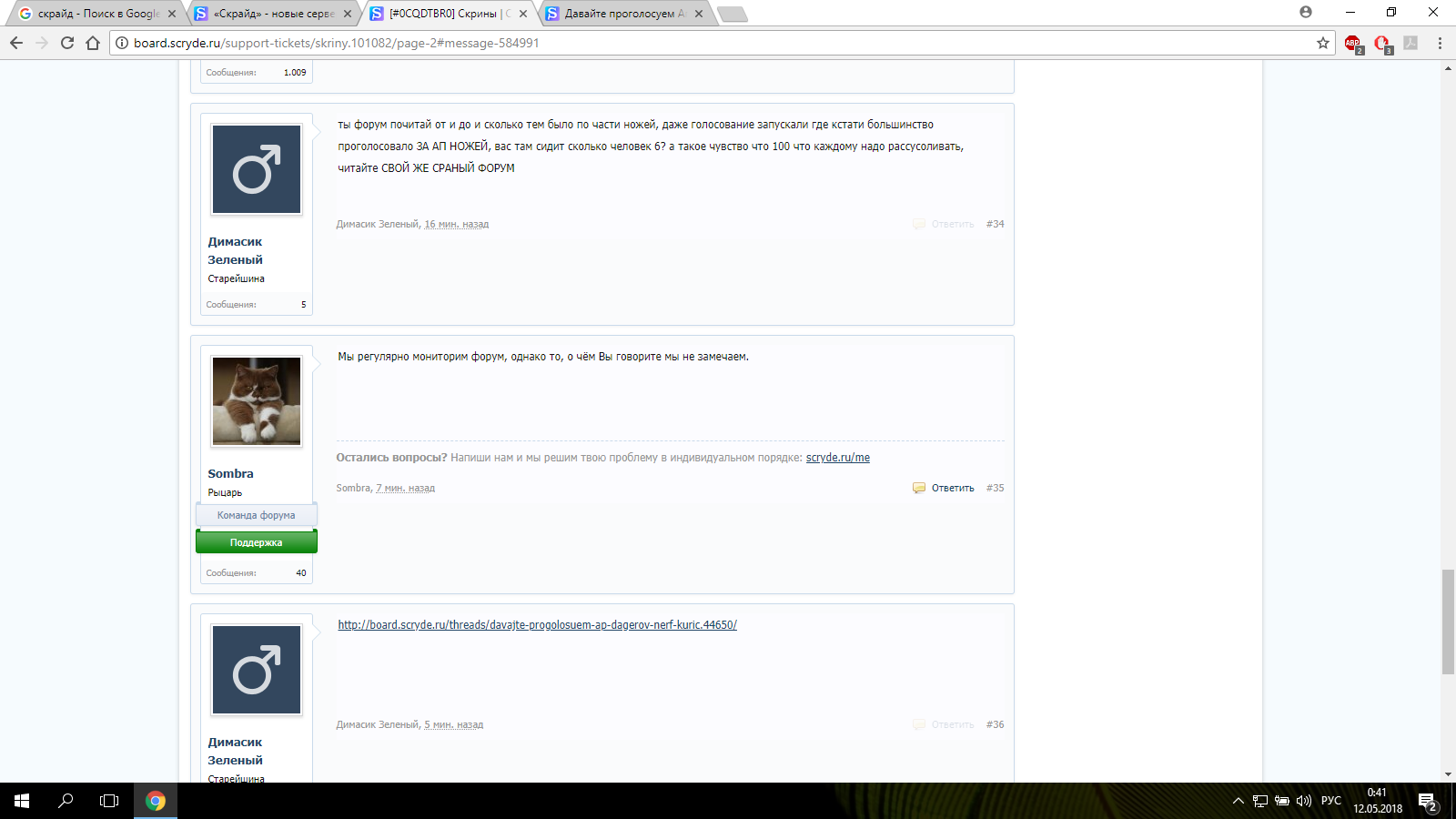Go to browser home page icon
This screenshot has height=819, width=1456.
[93, 43]
